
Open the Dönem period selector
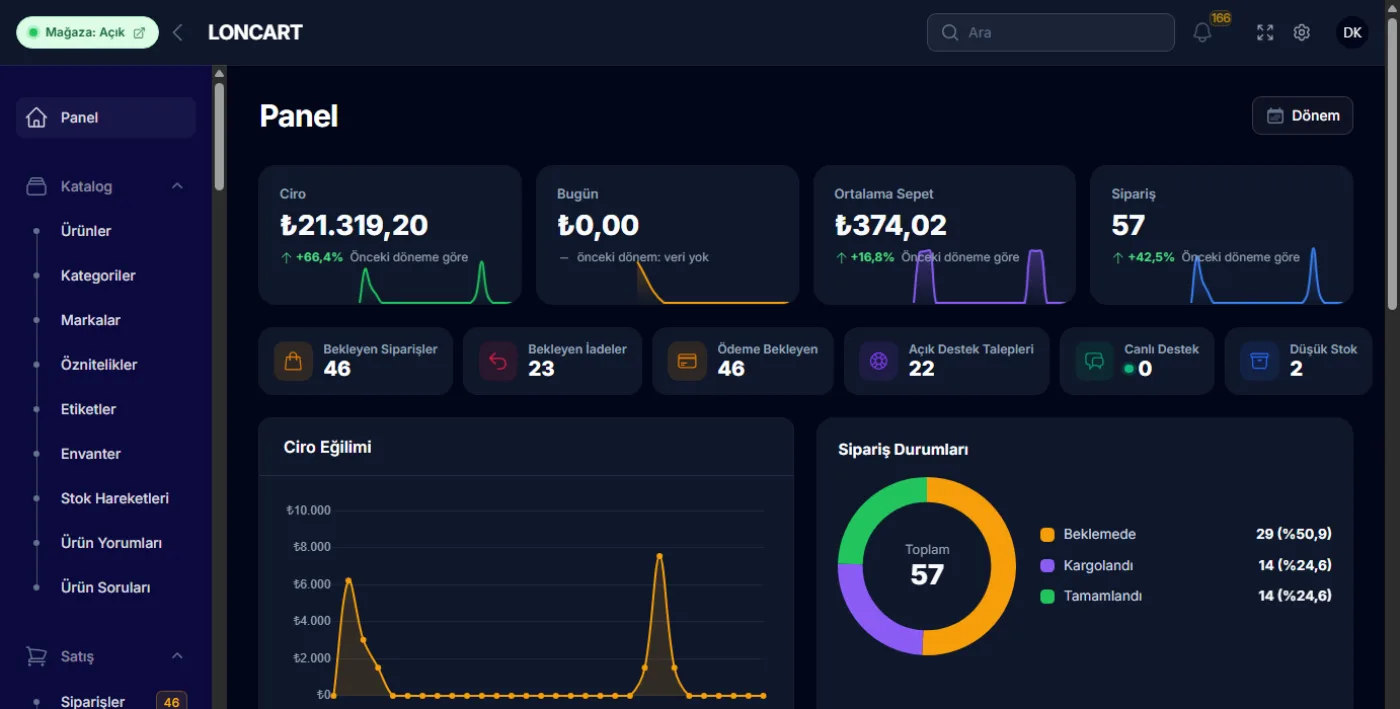(1302, 116)
